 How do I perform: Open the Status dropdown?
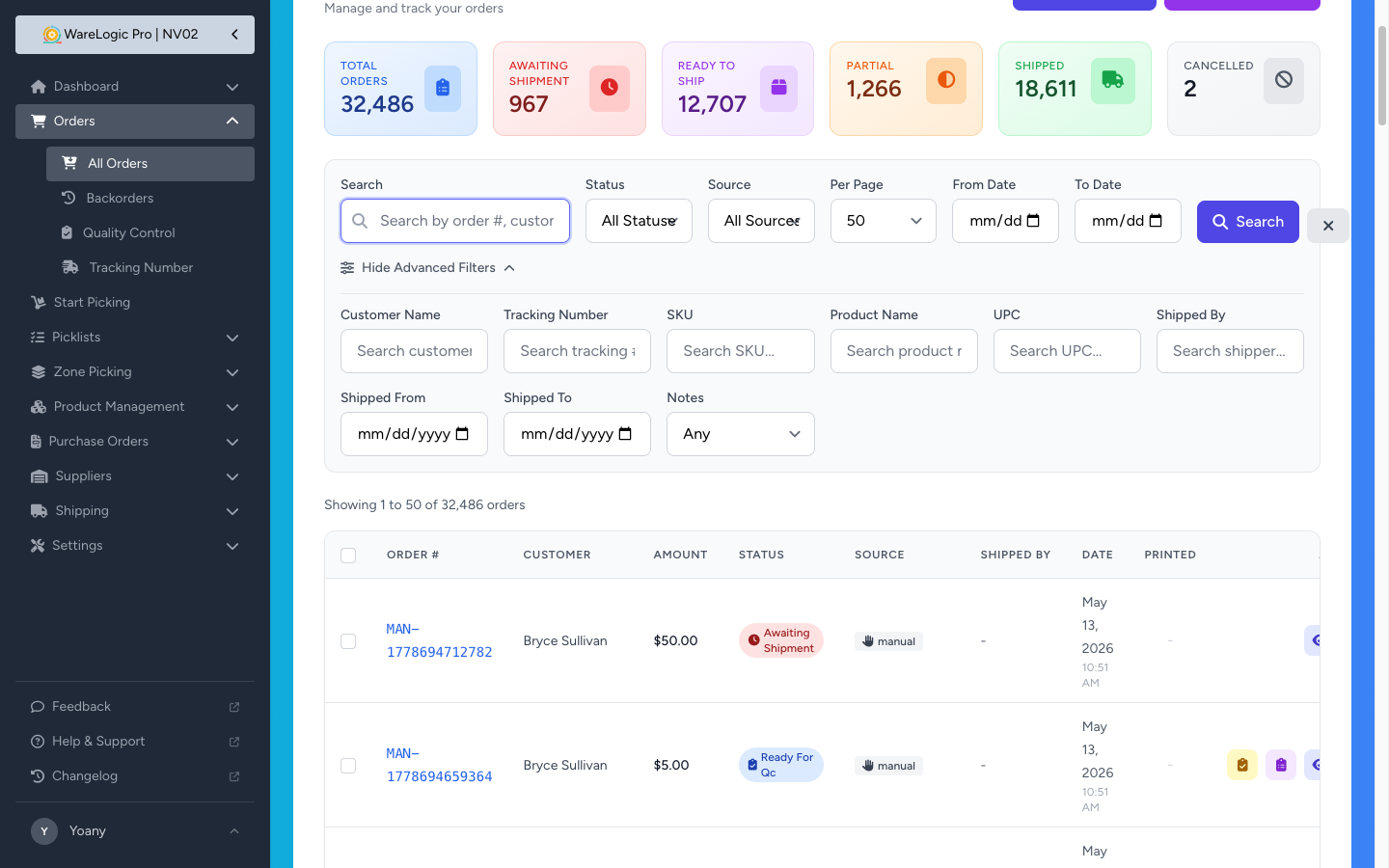tap(639, 221)
